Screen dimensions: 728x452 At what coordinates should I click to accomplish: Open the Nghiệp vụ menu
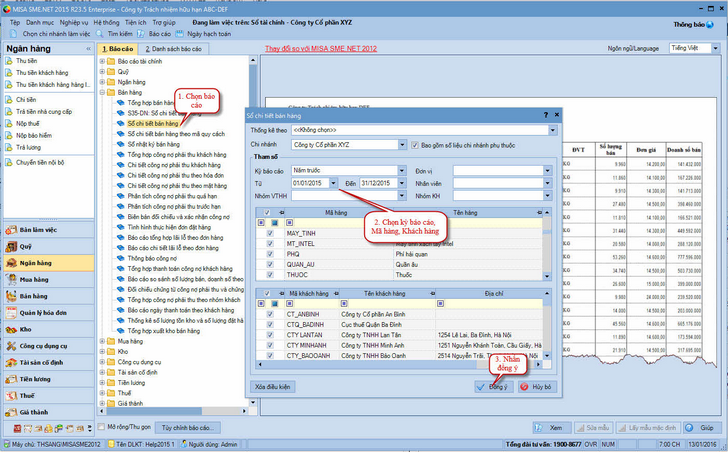point(74,22)
